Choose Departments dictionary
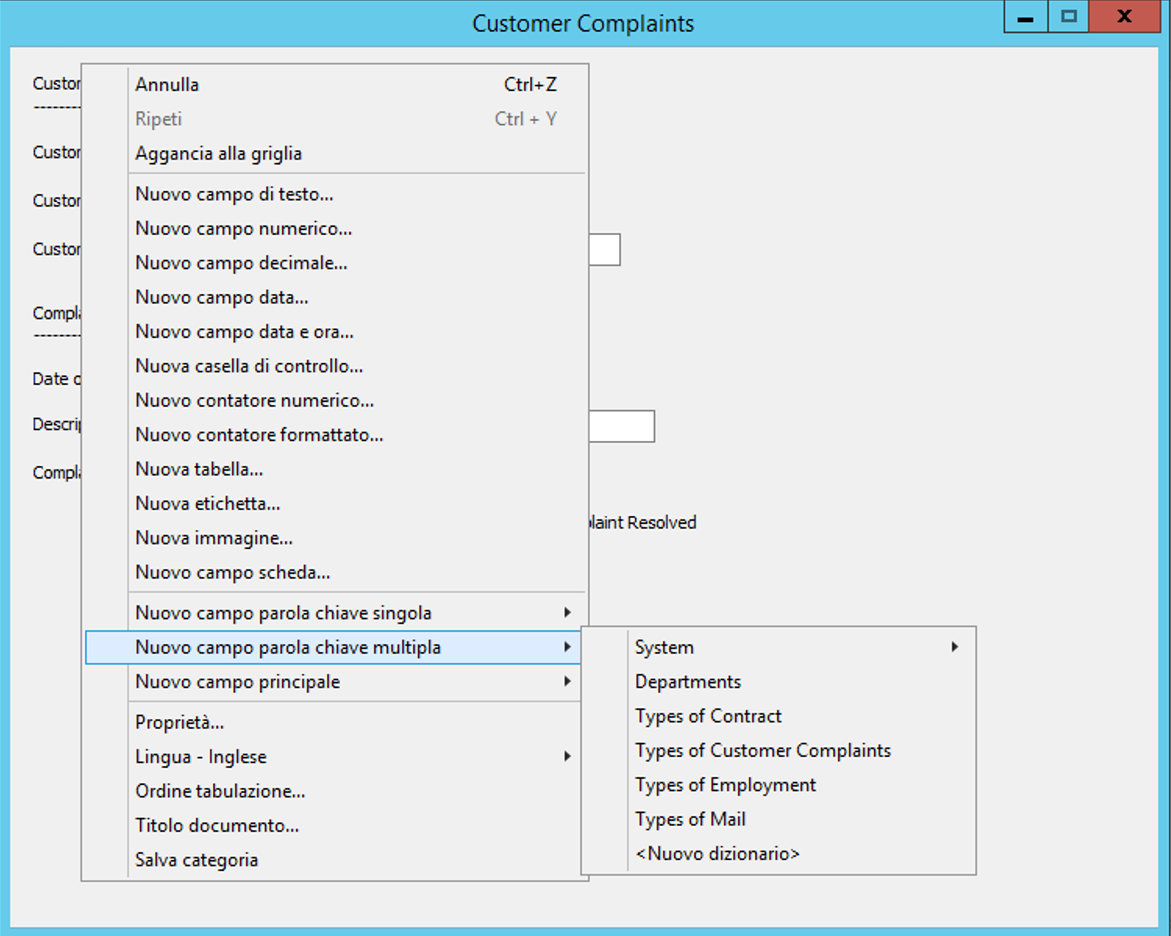1171x936 pixels. pos(779,682)
